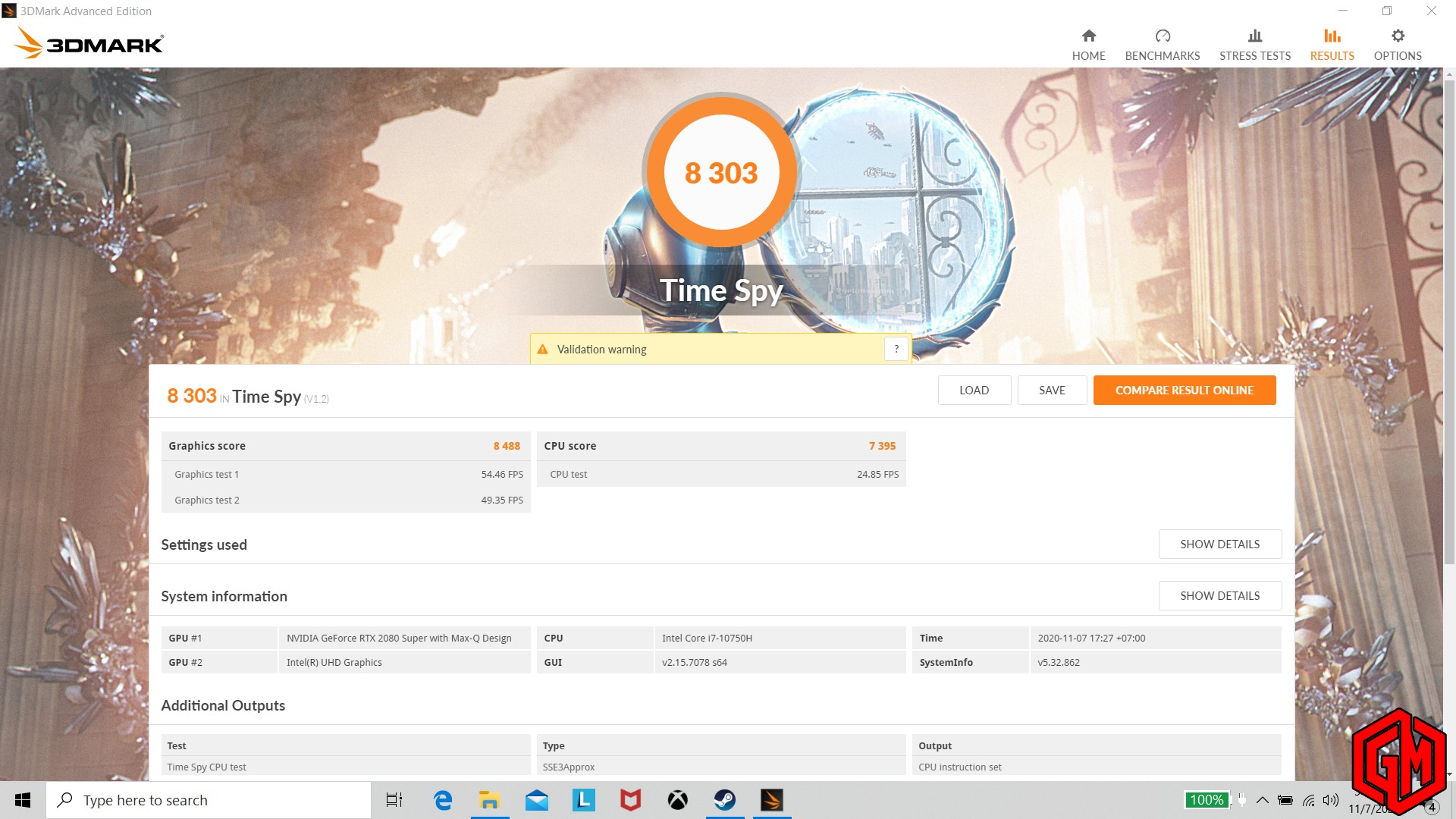Open the Windows Start menu
Image resolution: width=1456 pixels, height=819 pixels.
click(x=23, y=800)
